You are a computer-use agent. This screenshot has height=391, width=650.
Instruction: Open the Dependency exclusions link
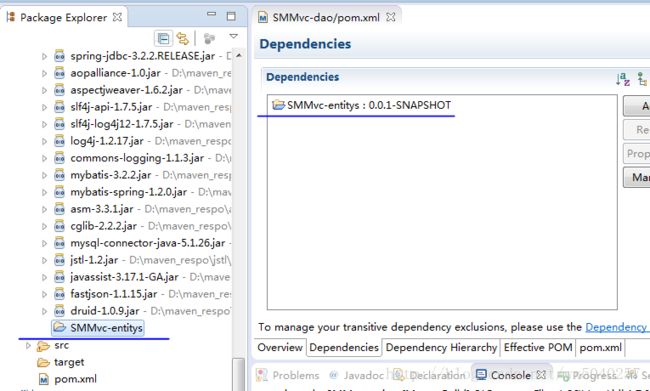pos(617,327)
